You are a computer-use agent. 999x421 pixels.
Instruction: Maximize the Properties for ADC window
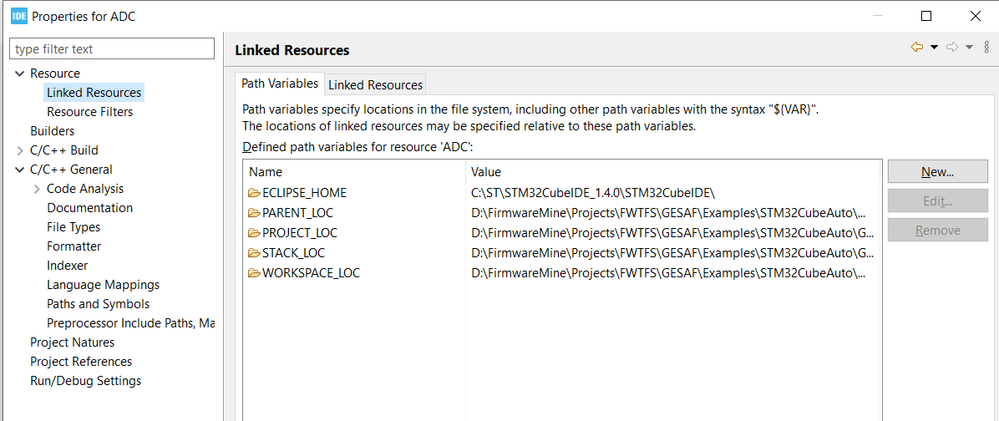(926, 16)
